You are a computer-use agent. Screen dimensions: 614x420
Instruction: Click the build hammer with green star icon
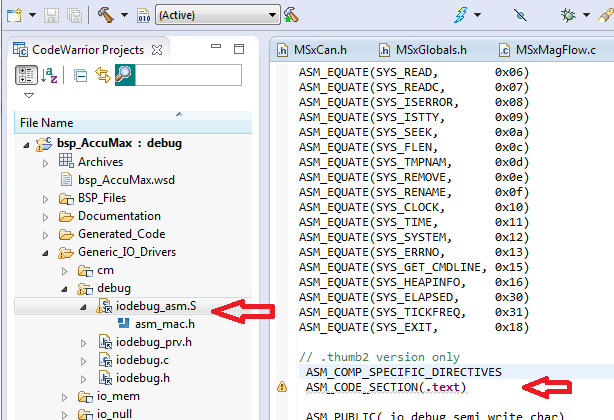point(291,15)
